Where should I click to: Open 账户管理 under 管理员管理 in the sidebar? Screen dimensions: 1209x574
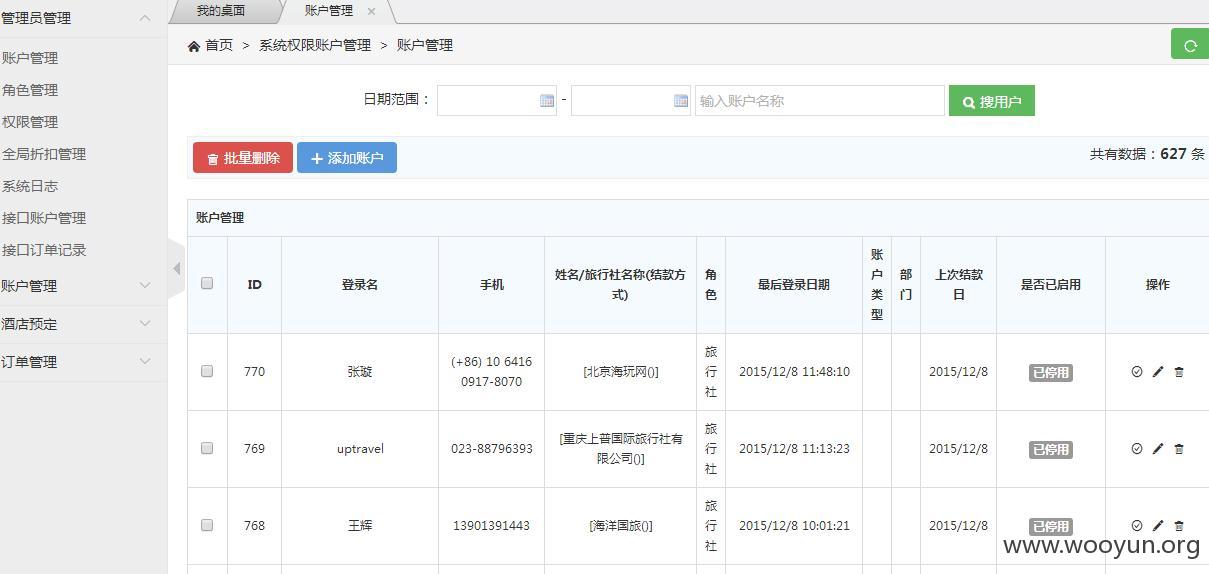(30, 58)
